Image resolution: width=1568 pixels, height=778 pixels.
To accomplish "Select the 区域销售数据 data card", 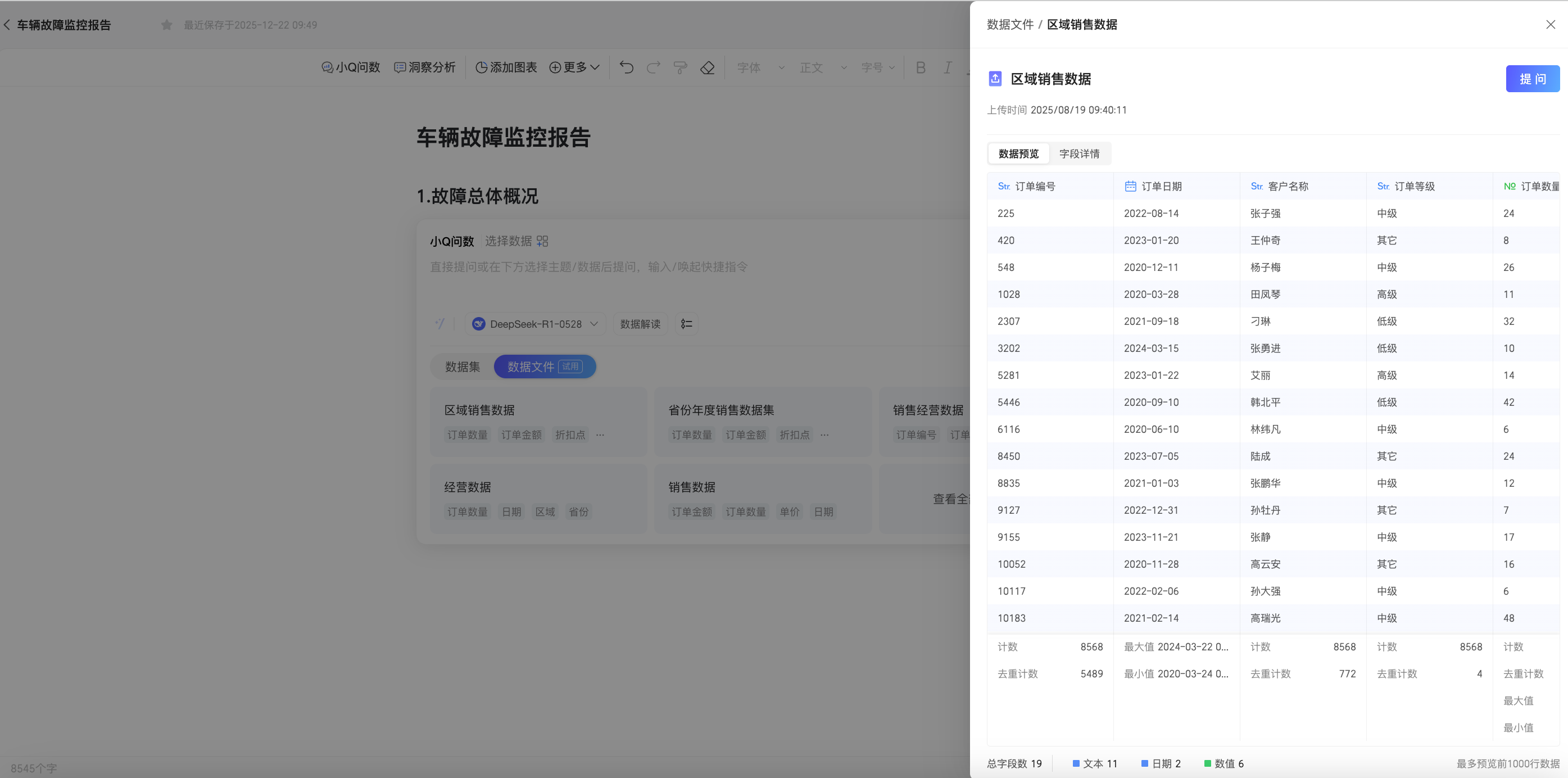I will pos(538,422).
